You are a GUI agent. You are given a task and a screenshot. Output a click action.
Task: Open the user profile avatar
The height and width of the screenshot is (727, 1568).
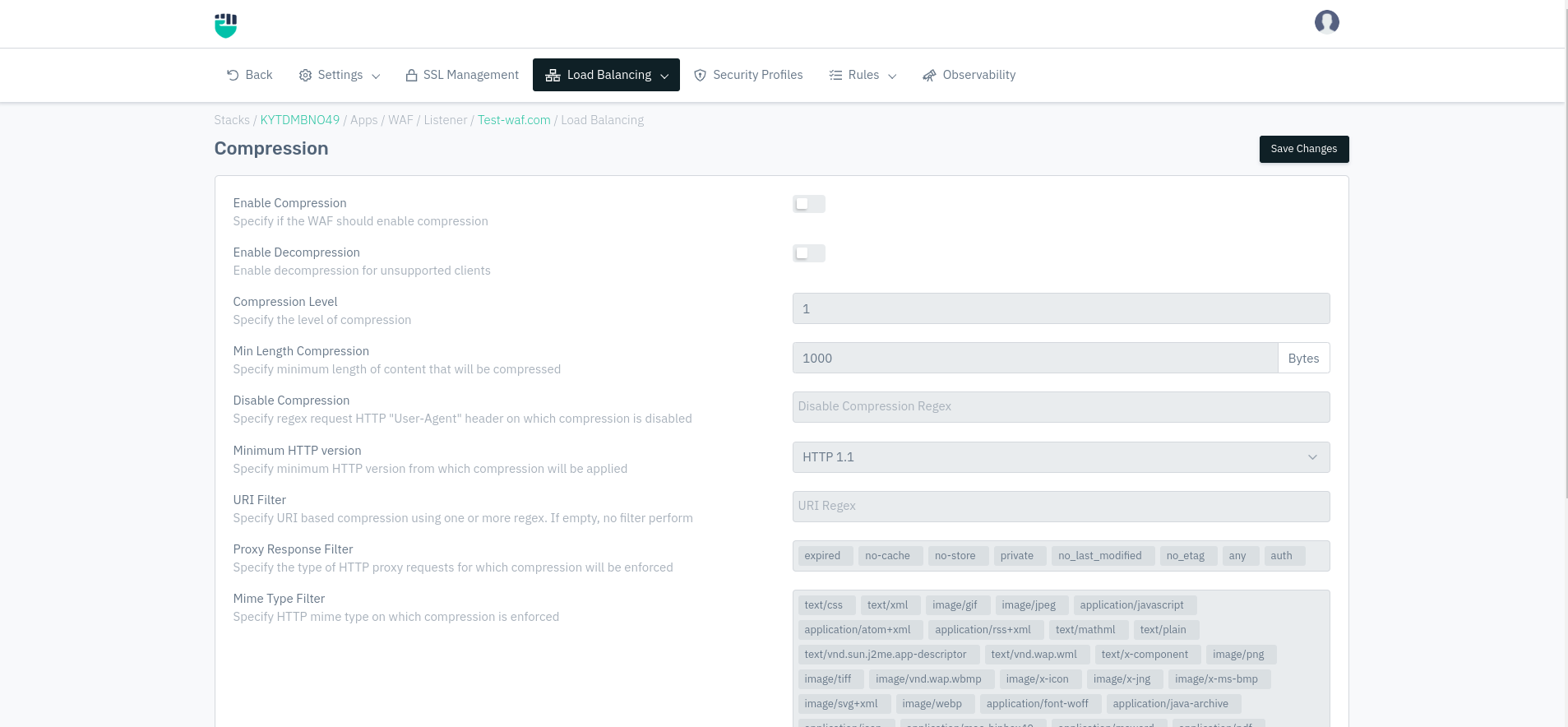[1326, 22]
